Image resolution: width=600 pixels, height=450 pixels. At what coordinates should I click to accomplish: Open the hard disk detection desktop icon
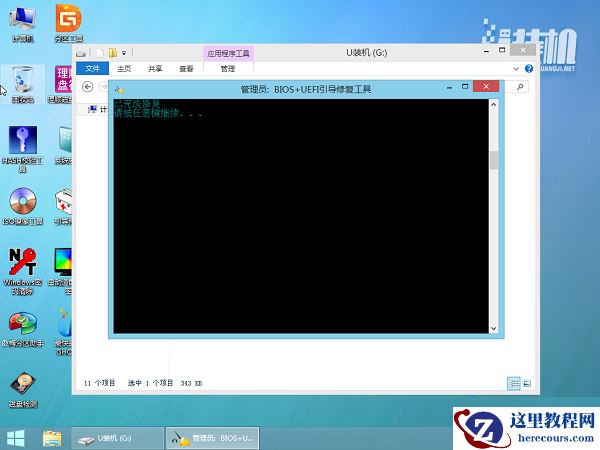(23, 390)
